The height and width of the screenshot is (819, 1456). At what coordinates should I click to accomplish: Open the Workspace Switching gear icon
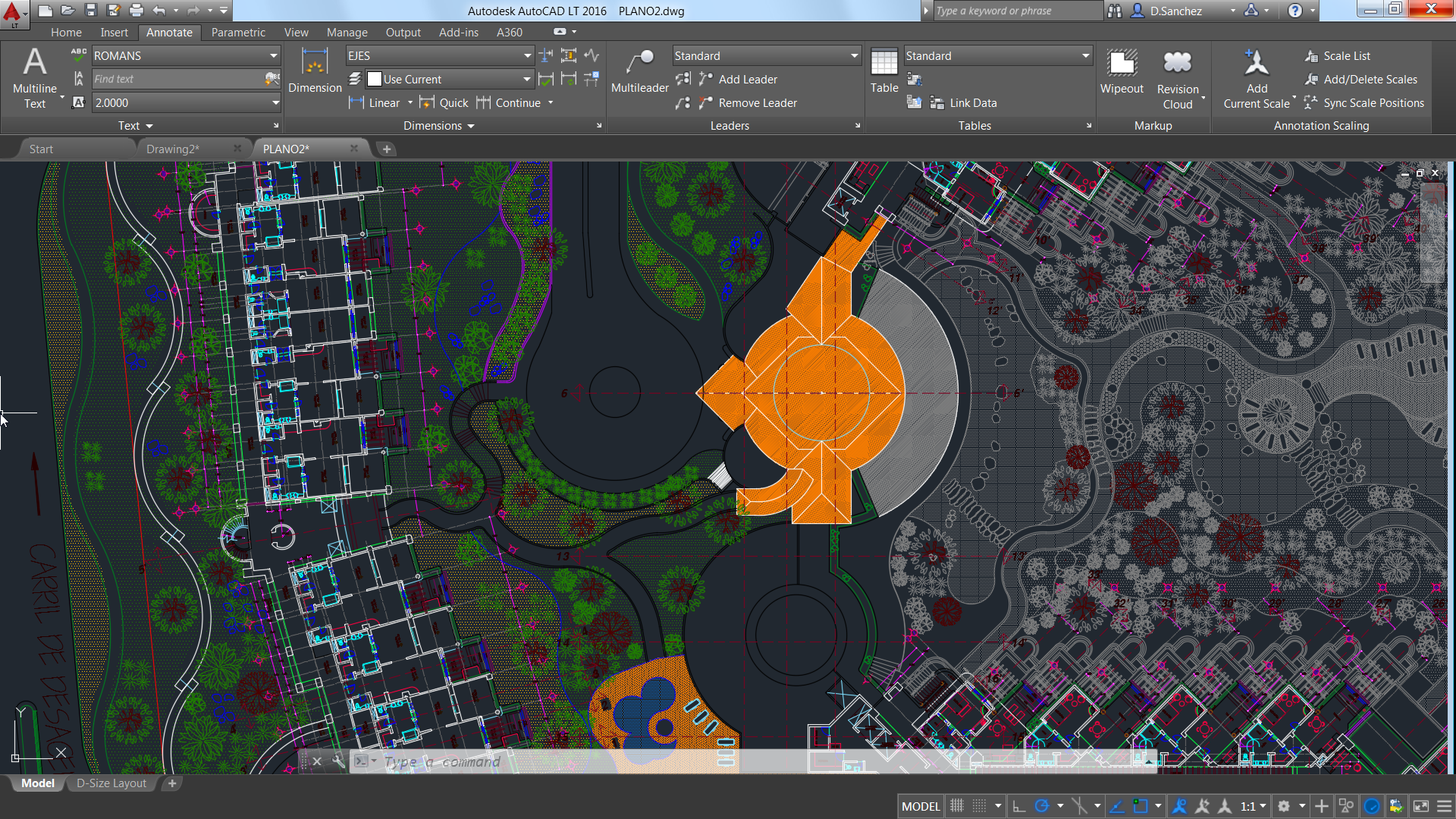pos(1284,806)
